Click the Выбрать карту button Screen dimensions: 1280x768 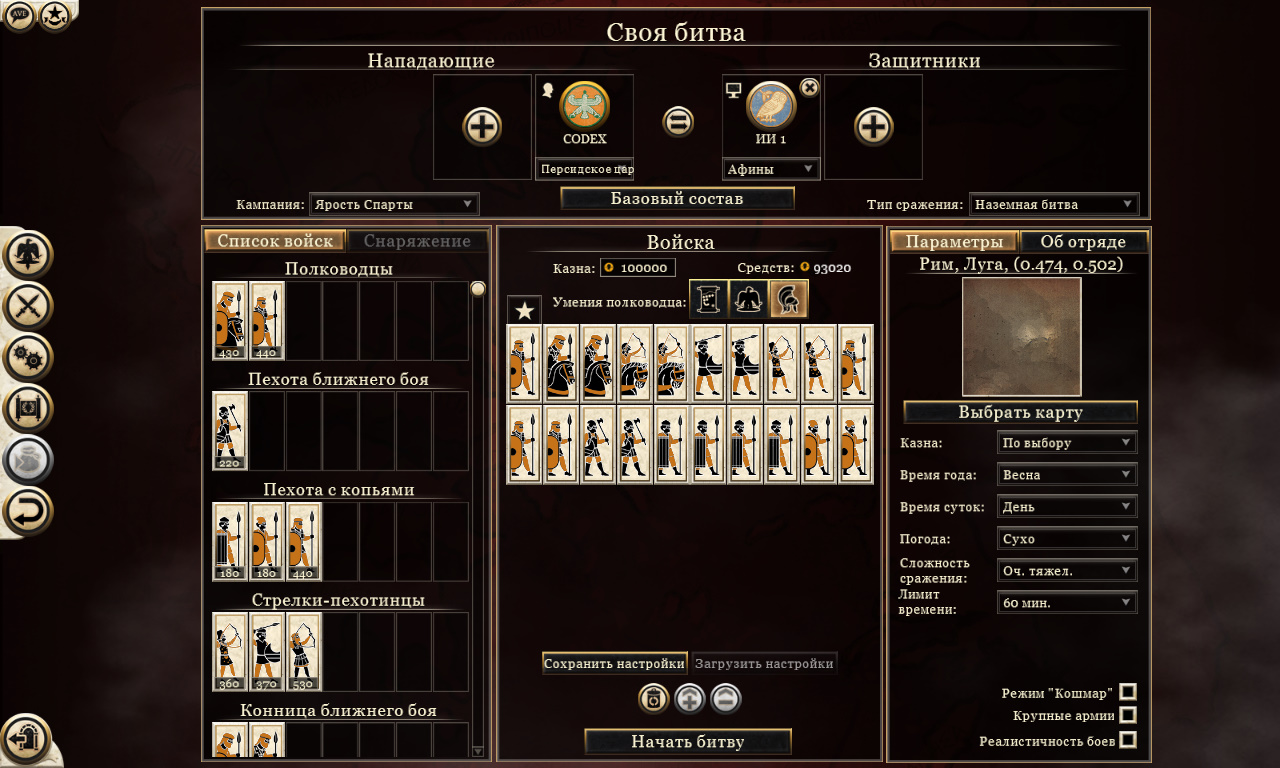1020,412
